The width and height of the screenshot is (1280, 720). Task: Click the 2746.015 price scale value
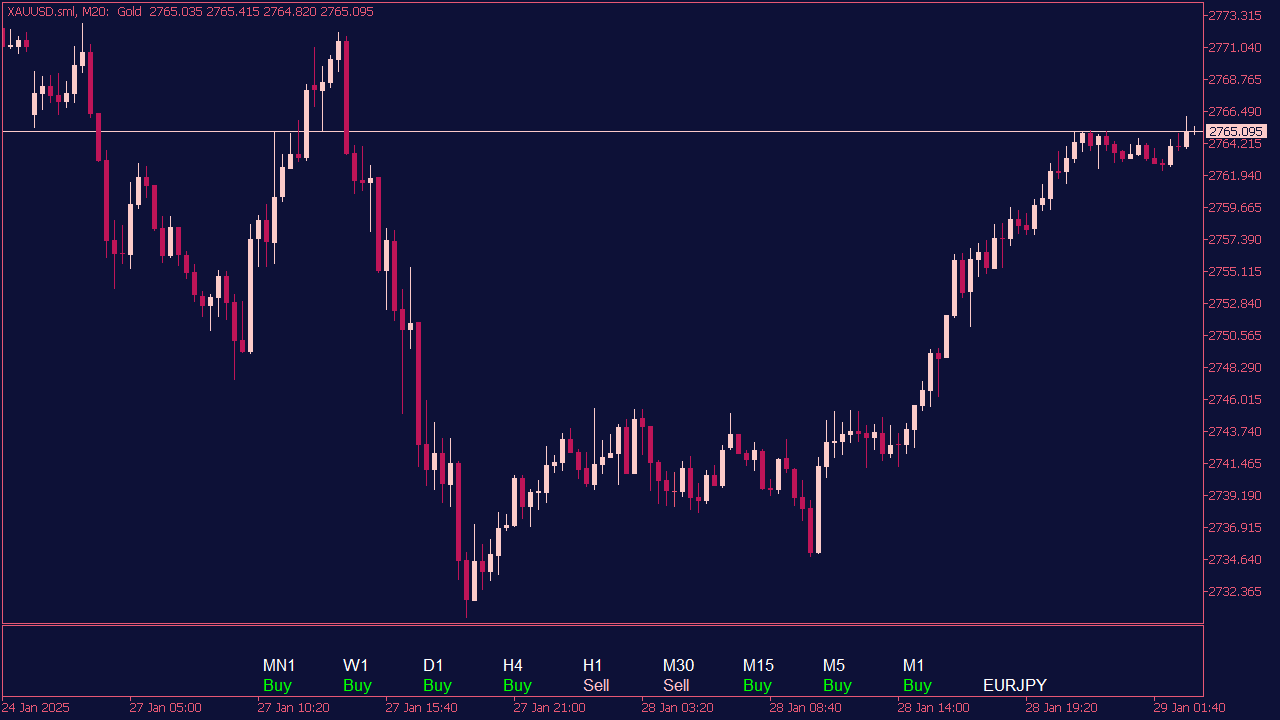(1235, 399)
